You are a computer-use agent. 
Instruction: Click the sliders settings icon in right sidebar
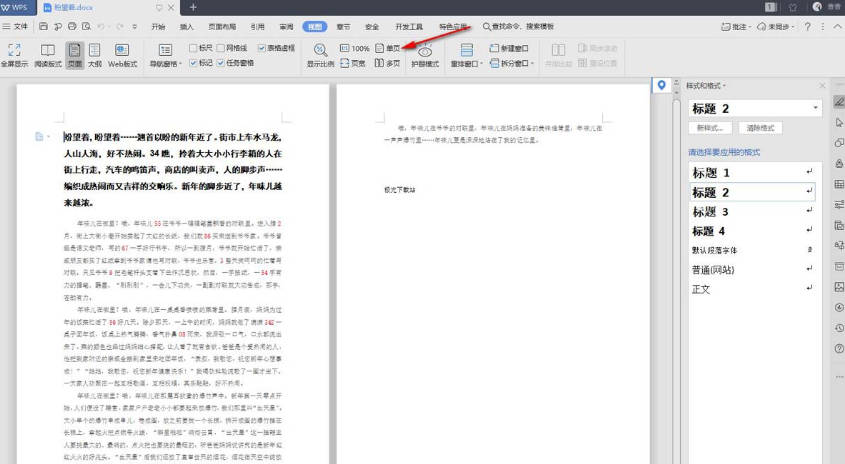point(839,204)
